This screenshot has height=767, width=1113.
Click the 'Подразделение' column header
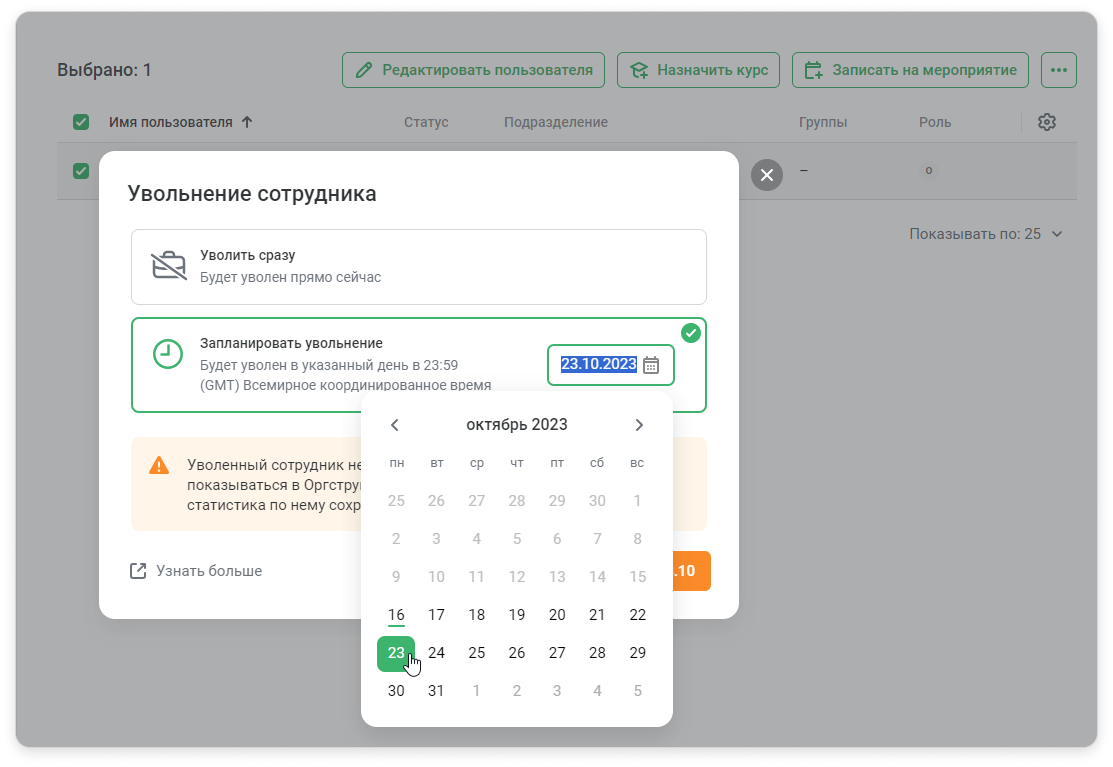[556, 122]
